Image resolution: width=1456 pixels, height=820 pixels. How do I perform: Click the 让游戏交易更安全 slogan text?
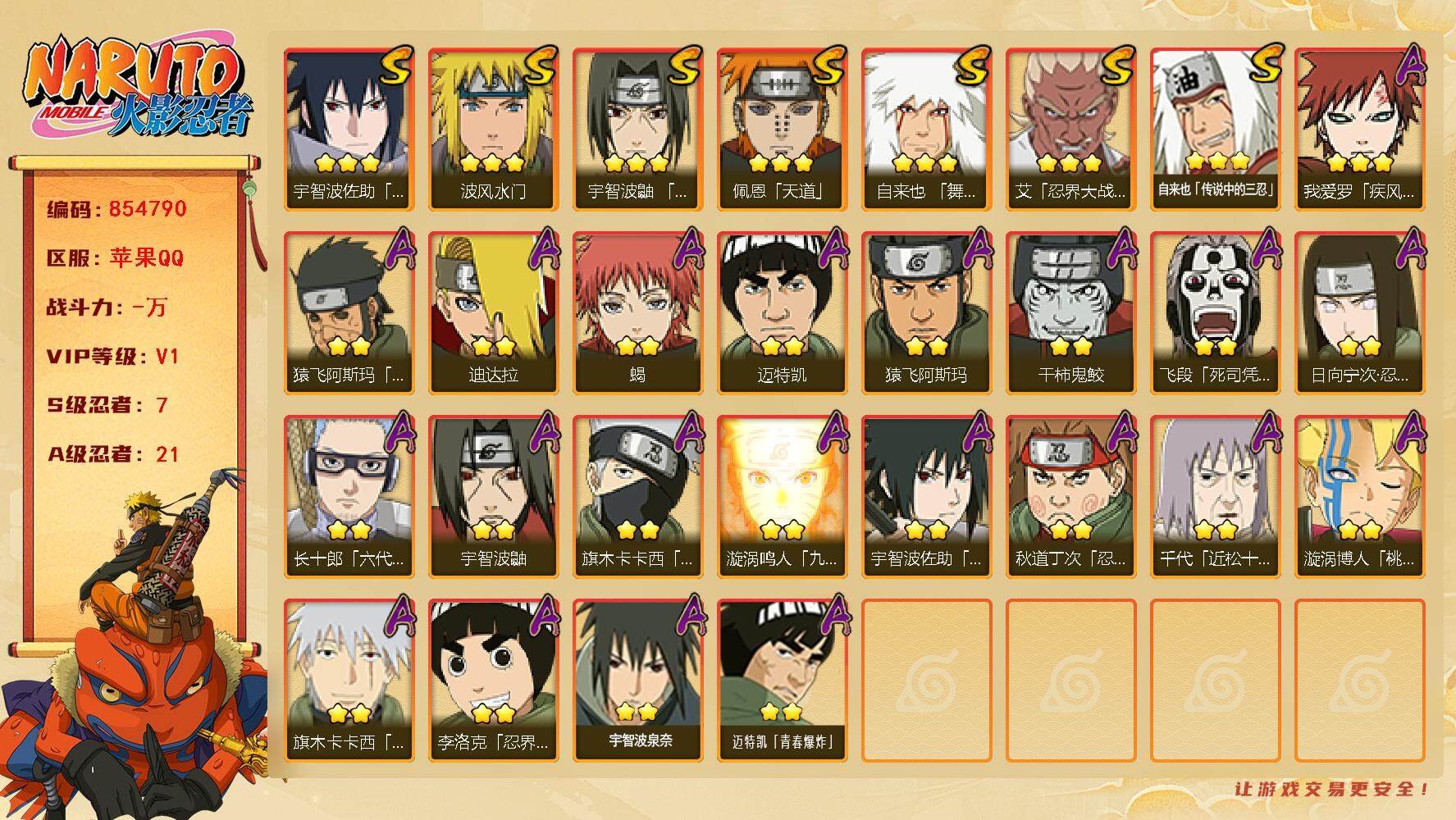1332,789
